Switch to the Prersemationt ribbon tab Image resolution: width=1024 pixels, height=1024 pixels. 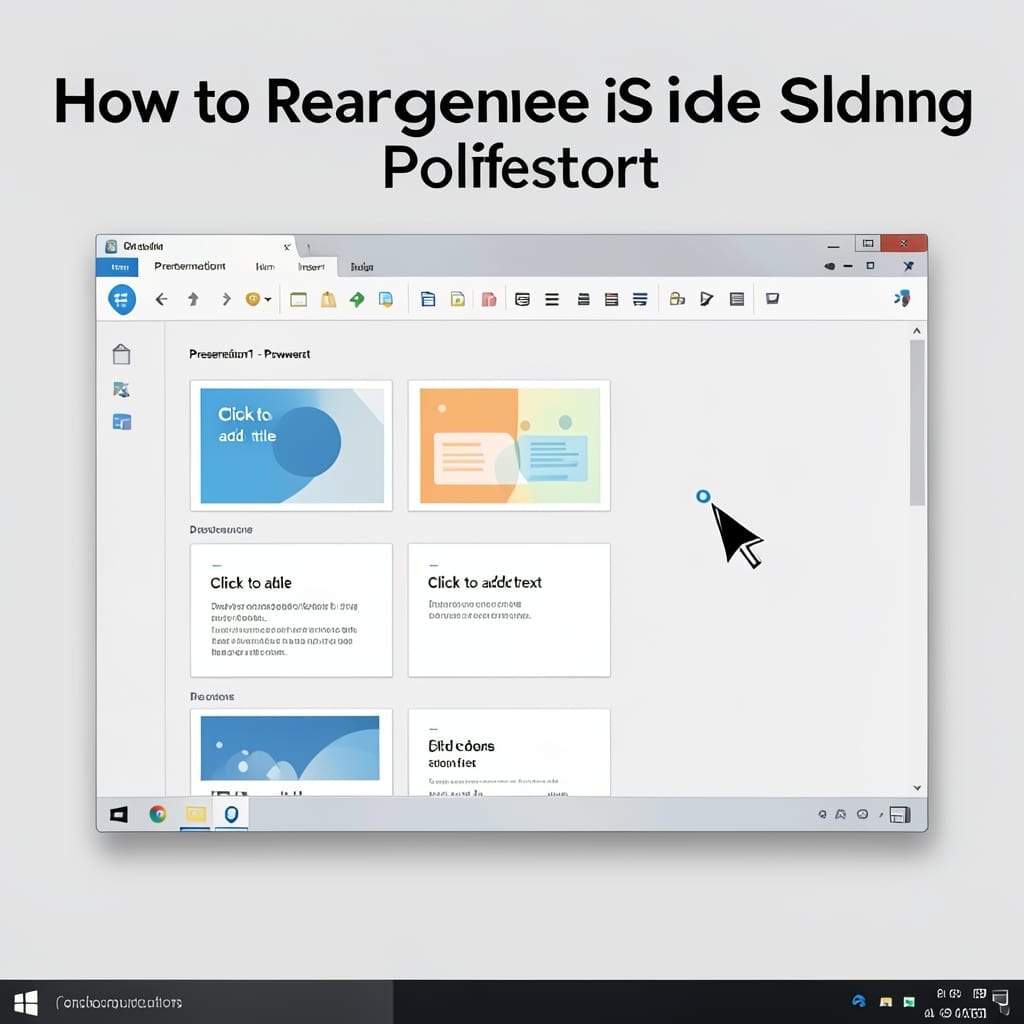pos(189,266)
